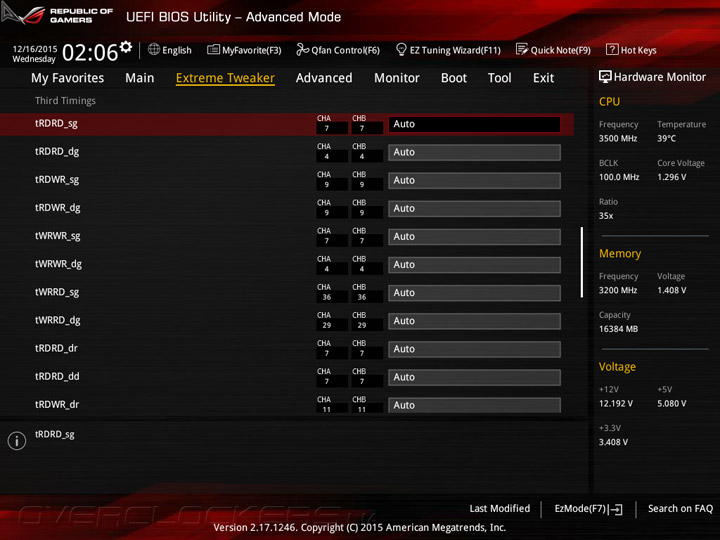Click the globe language icon
The height and width of the screenshot is (540, 720).
pos(154,49)
